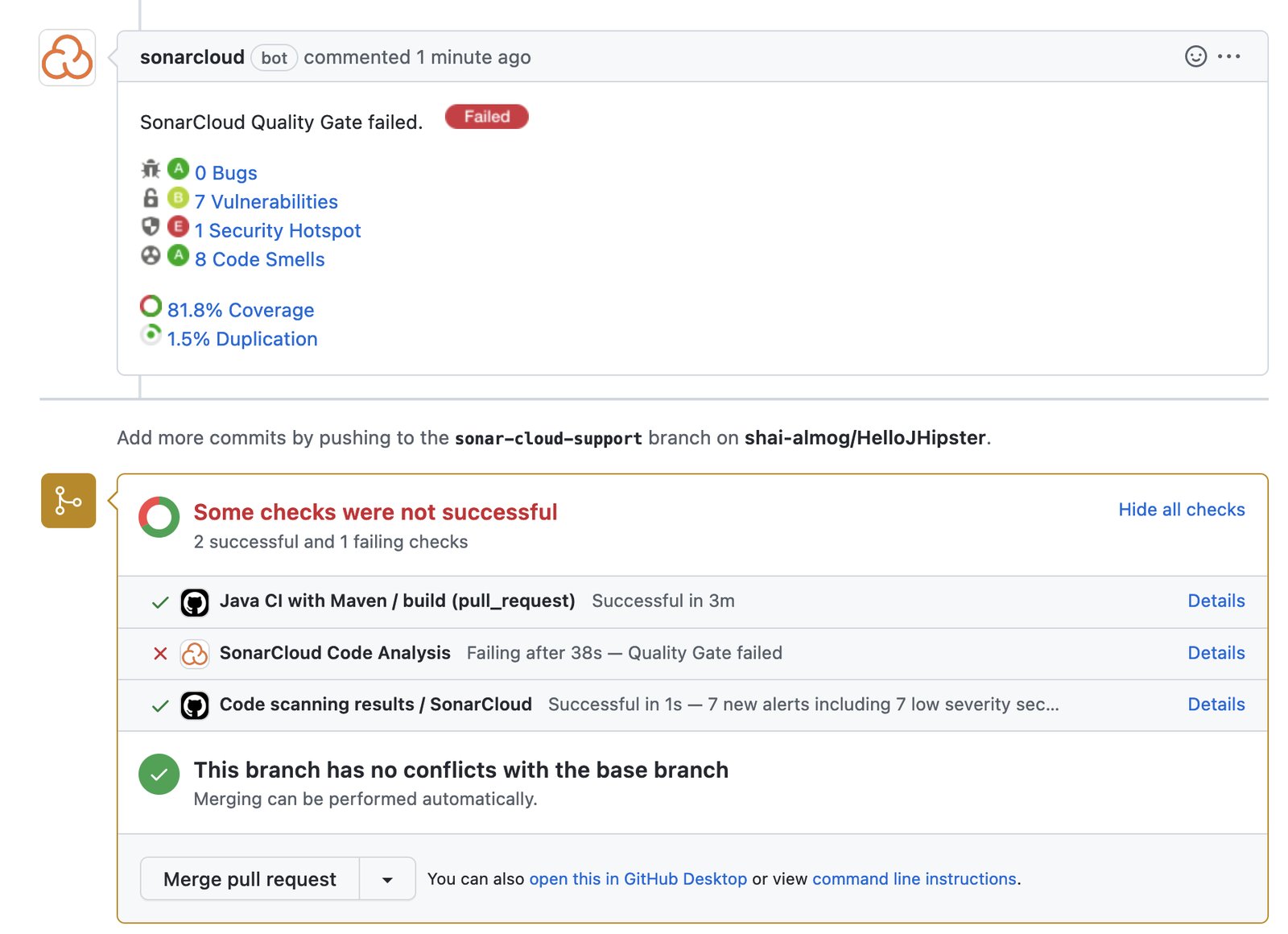Click the duplication indicator icon
The image size is (1288, 934).
(151, 335)
